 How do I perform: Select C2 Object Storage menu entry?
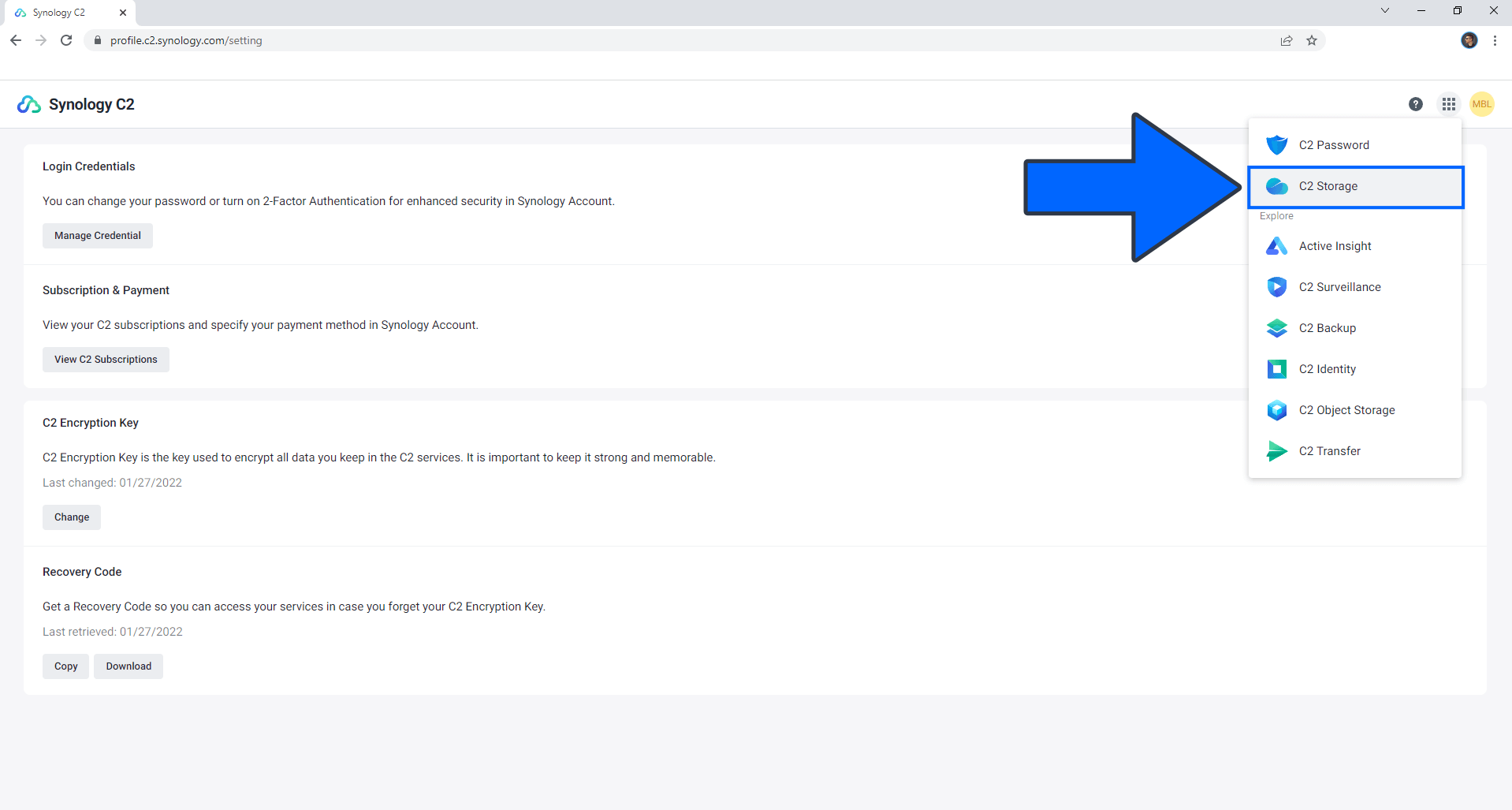pos(1355,410)
